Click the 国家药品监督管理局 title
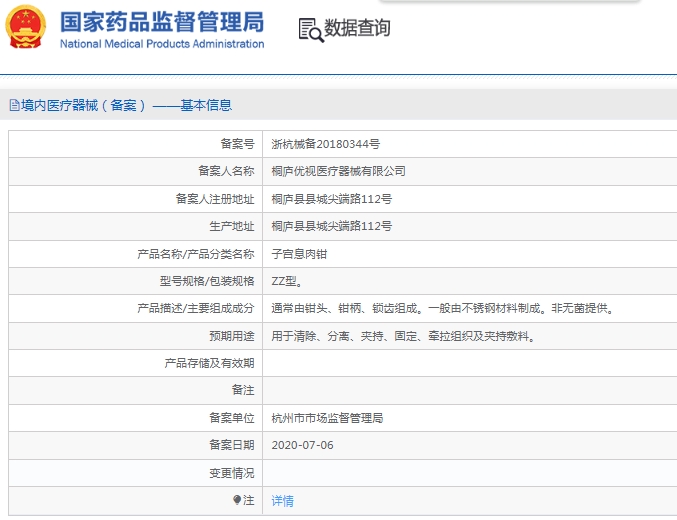 click(x=162, y=22)
